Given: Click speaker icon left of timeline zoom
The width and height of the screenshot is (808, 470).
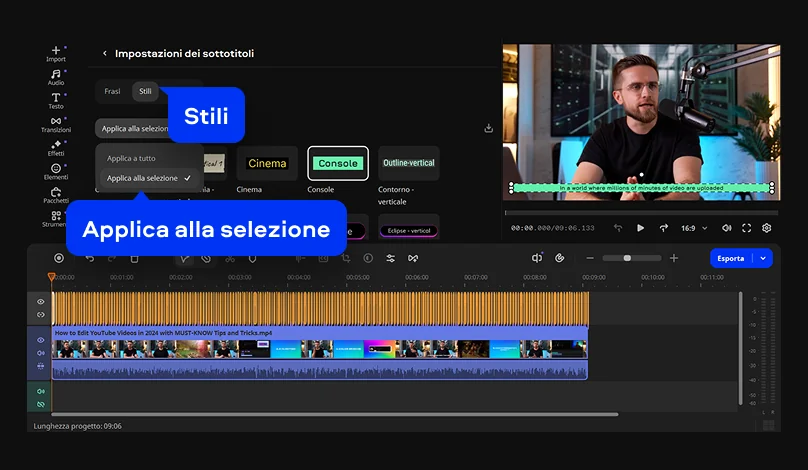Looking at the screenshot, I should (537, 258).
